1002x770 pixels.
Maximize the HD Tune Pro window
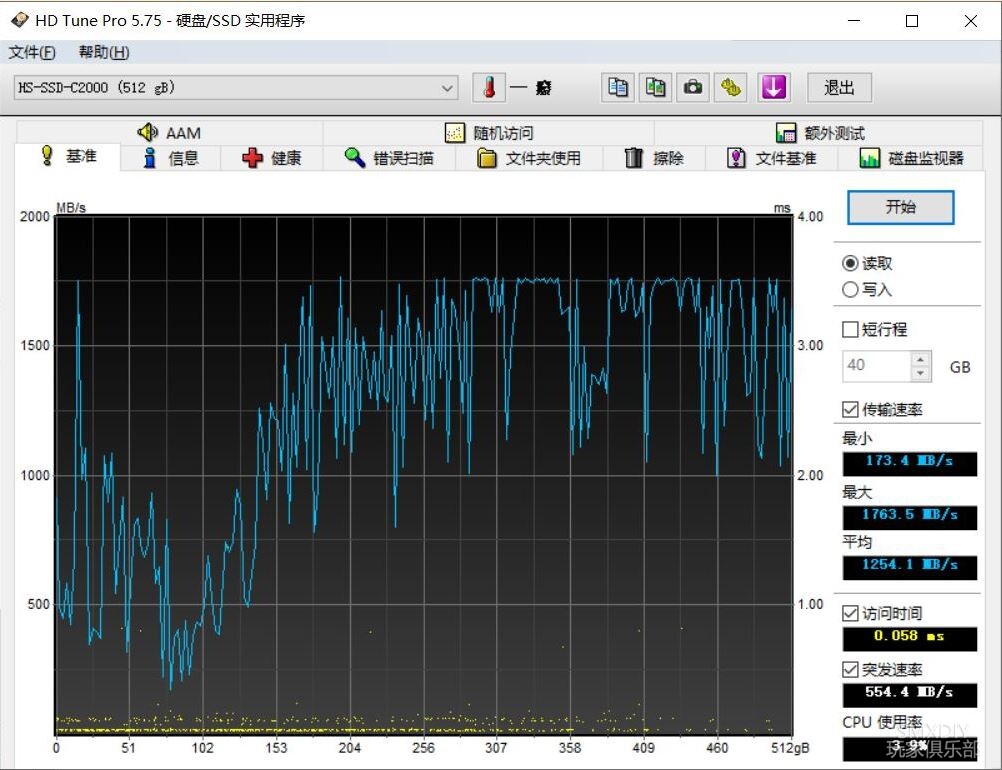pyautogui.click(x=912, y=20)
